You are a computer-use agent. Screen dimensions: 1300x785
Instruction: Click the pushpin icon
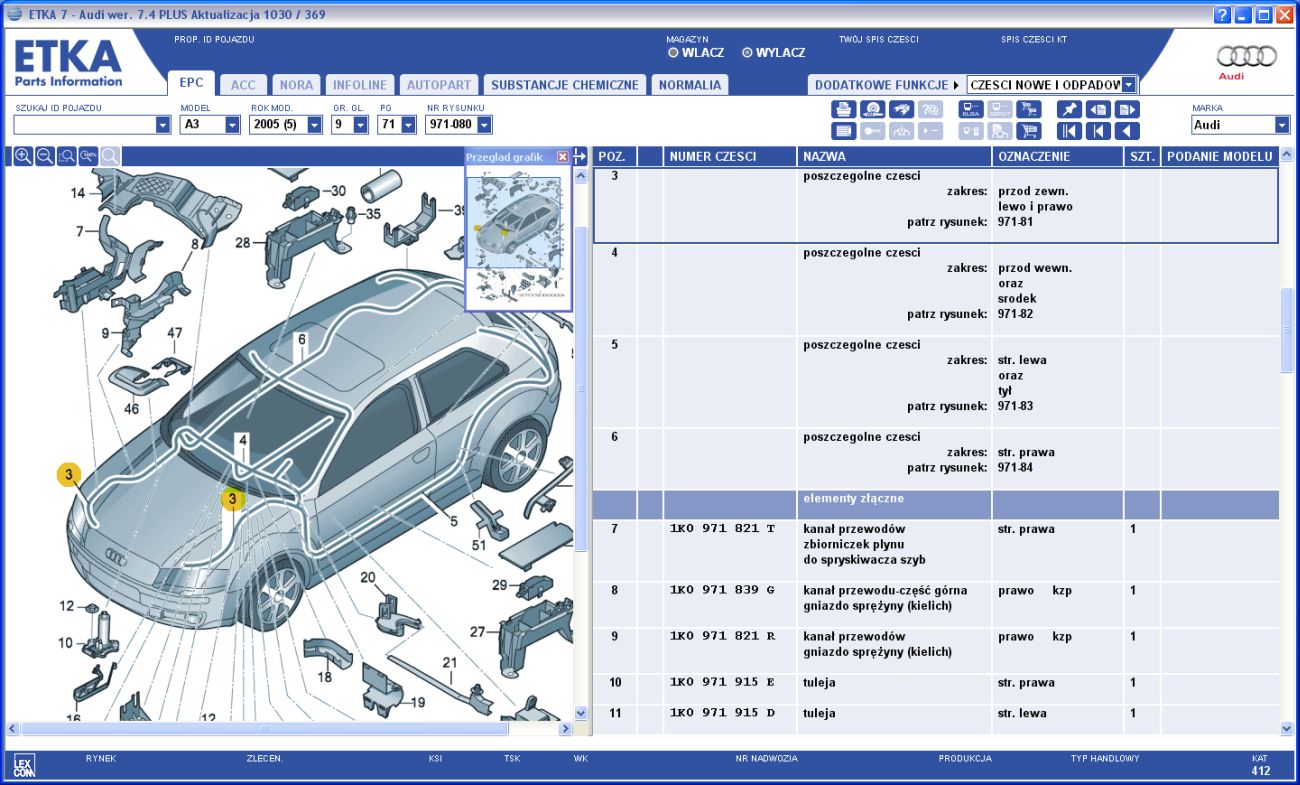(x=1069, y=109)
